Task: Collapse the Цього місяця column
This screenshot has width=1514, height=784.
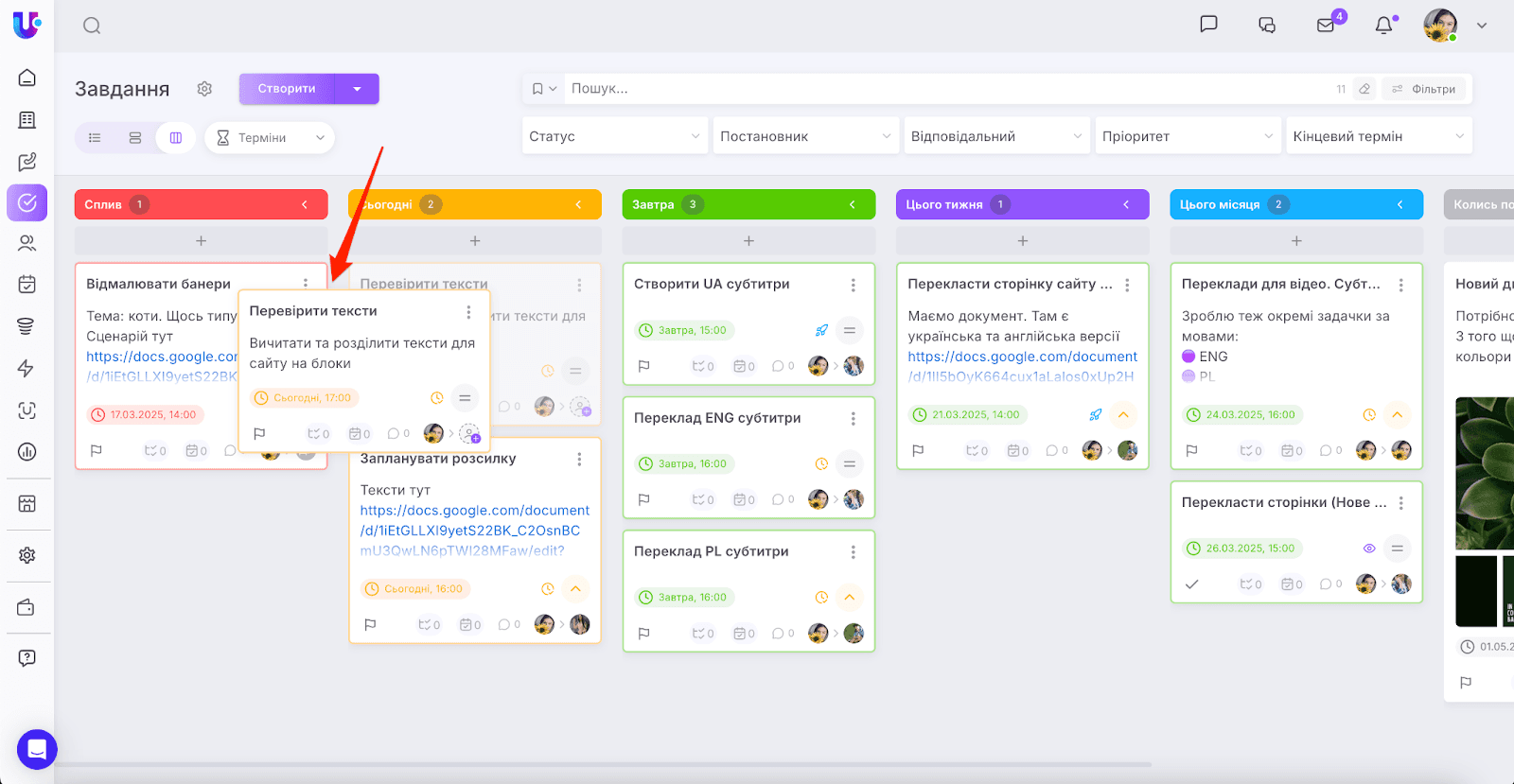Action: tap(1400, 204)
